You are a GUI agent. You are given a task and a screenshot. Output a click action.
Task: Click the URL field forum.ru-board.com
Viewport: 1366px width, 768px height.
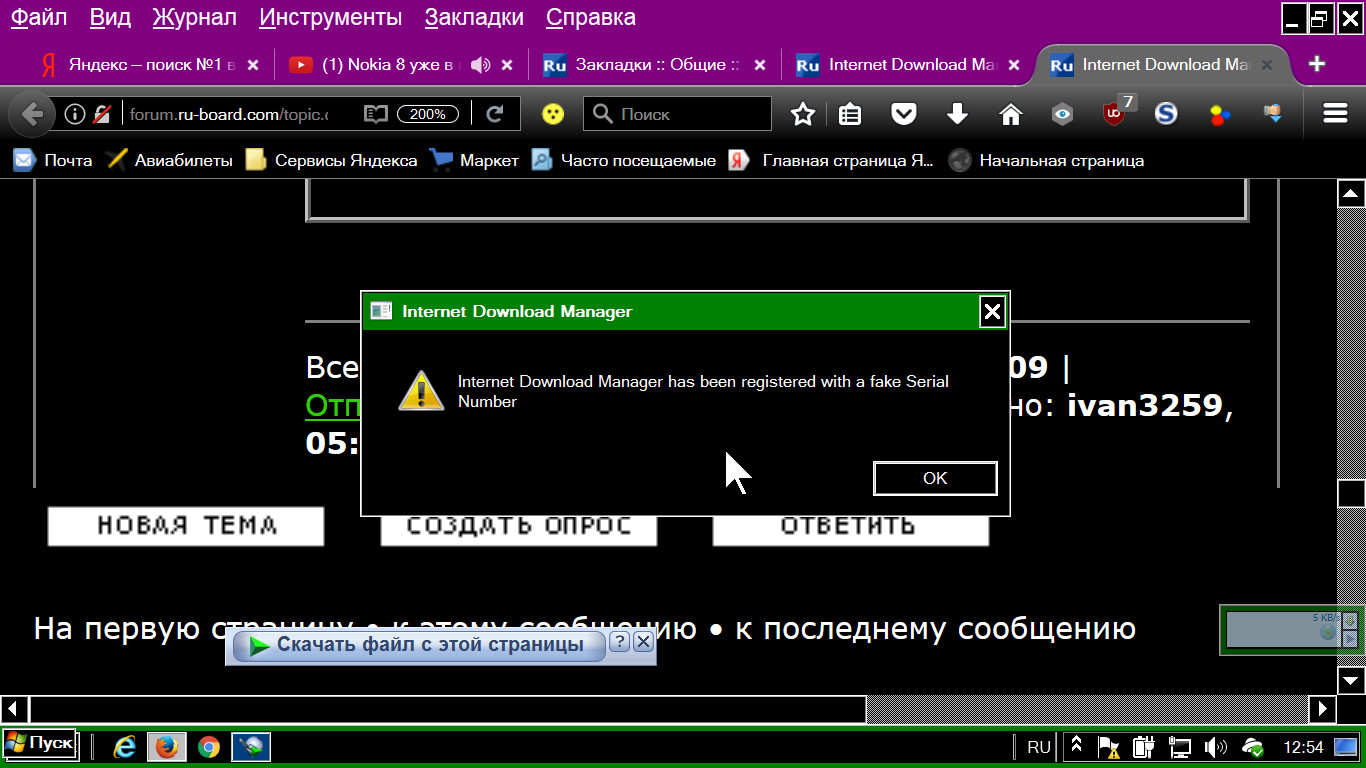(x=228, y=114)
